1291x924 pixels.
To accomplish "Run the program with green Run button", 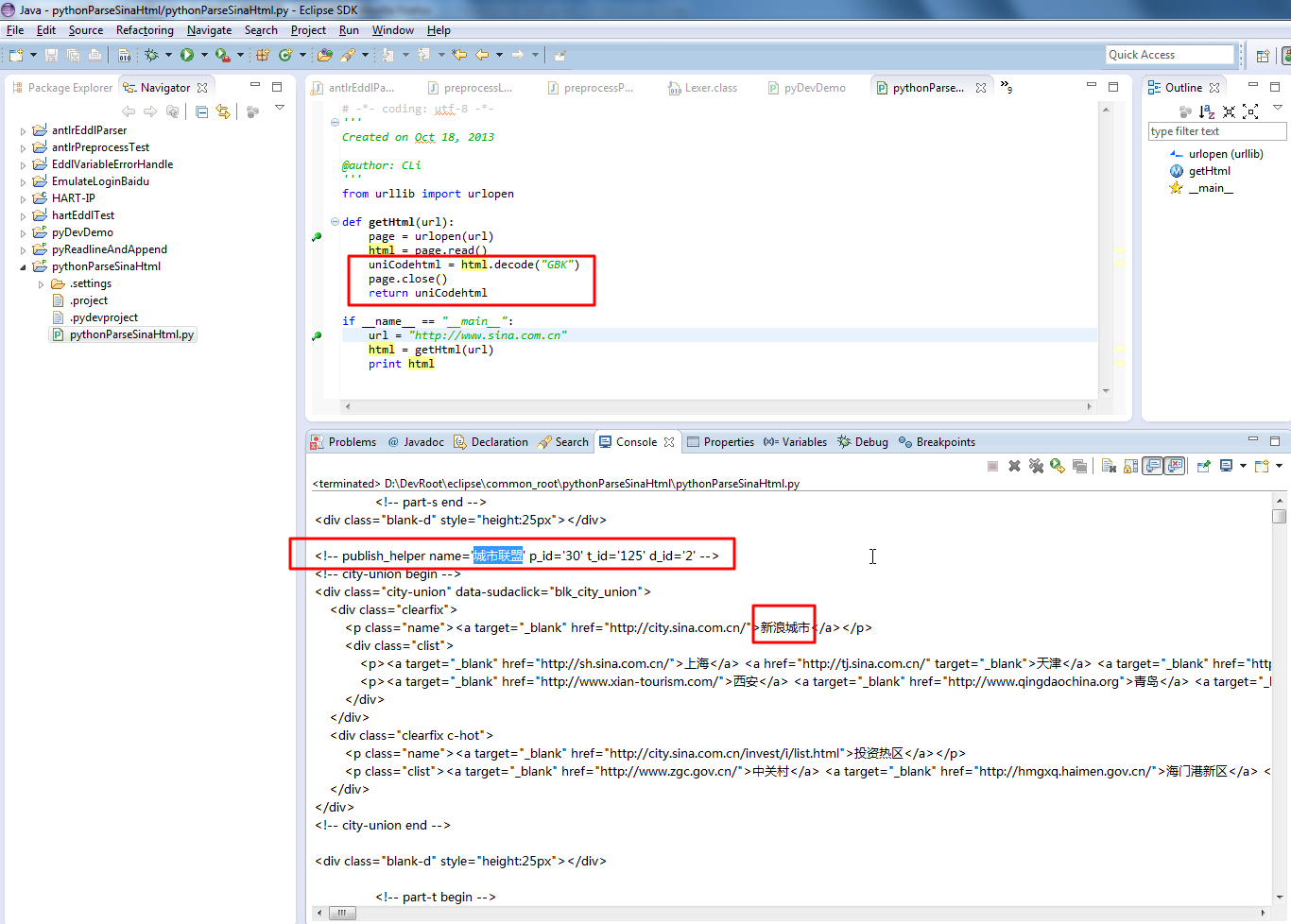I will pyautogui.click(x=187, y=55).
